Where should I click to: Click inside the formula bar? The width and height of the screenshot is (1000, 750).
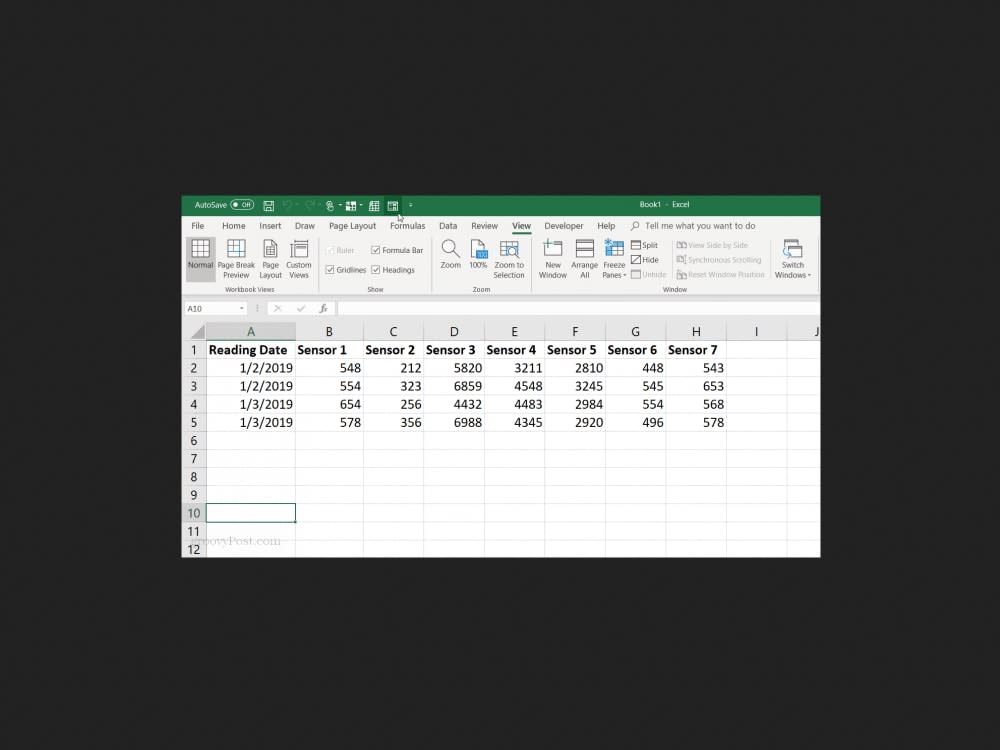pyautogui.click(x=578, y=309)
